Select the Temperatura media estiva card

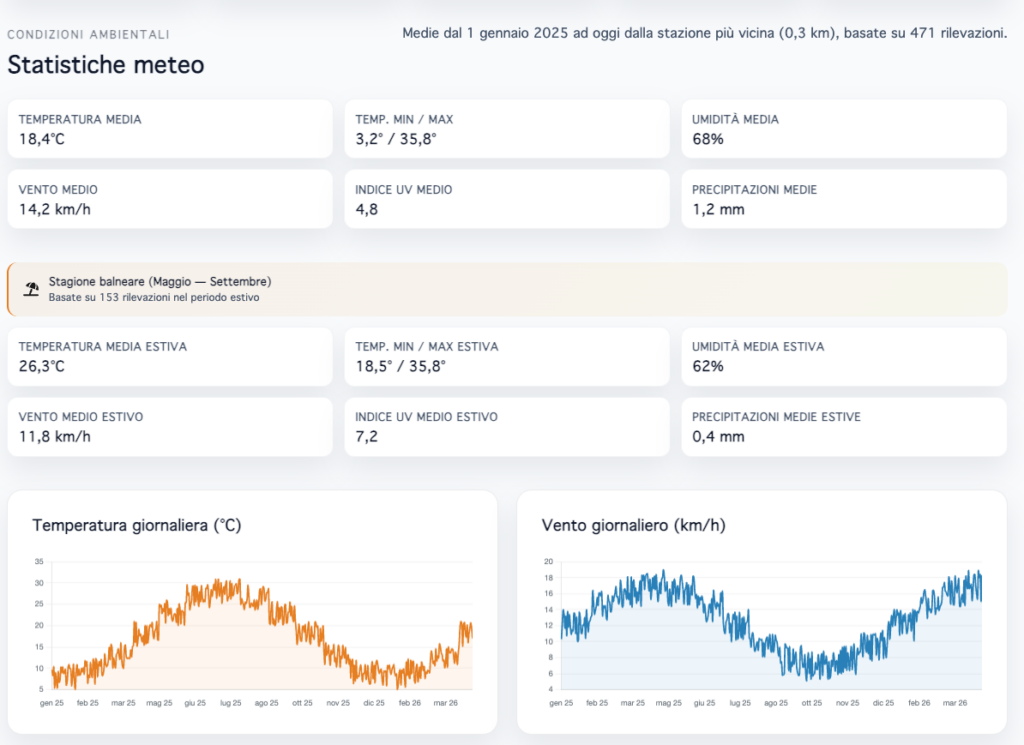pyautogui.click(x=170, y=356)
